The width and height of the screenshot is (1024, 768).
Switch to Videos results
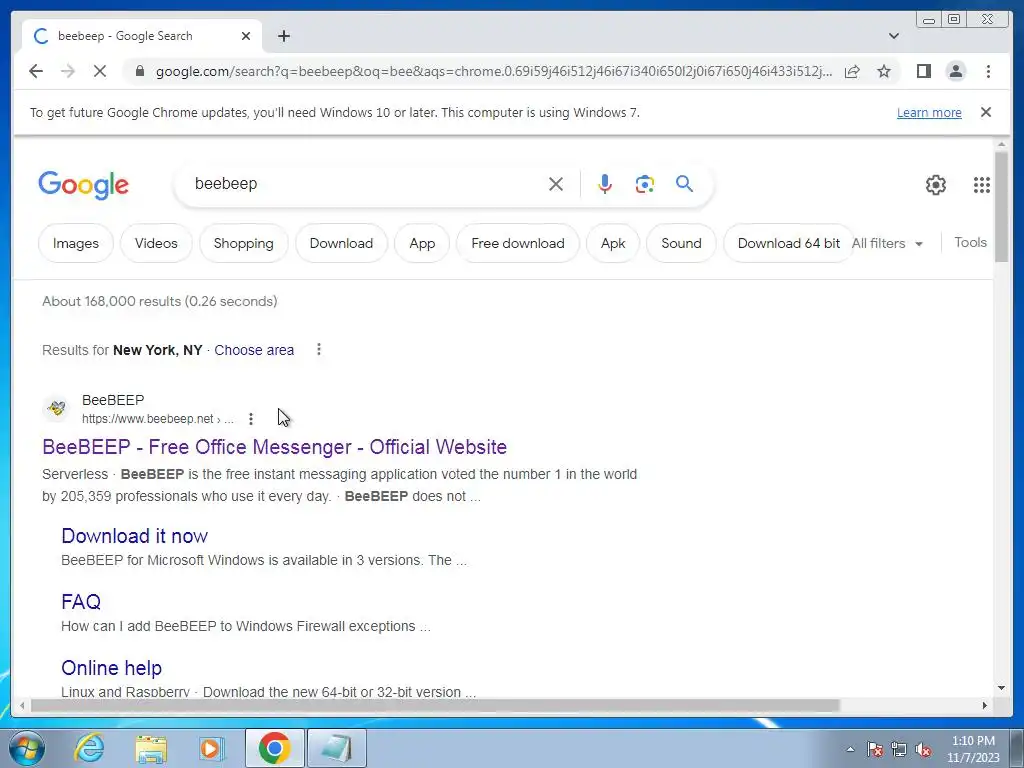click(156, 243)
